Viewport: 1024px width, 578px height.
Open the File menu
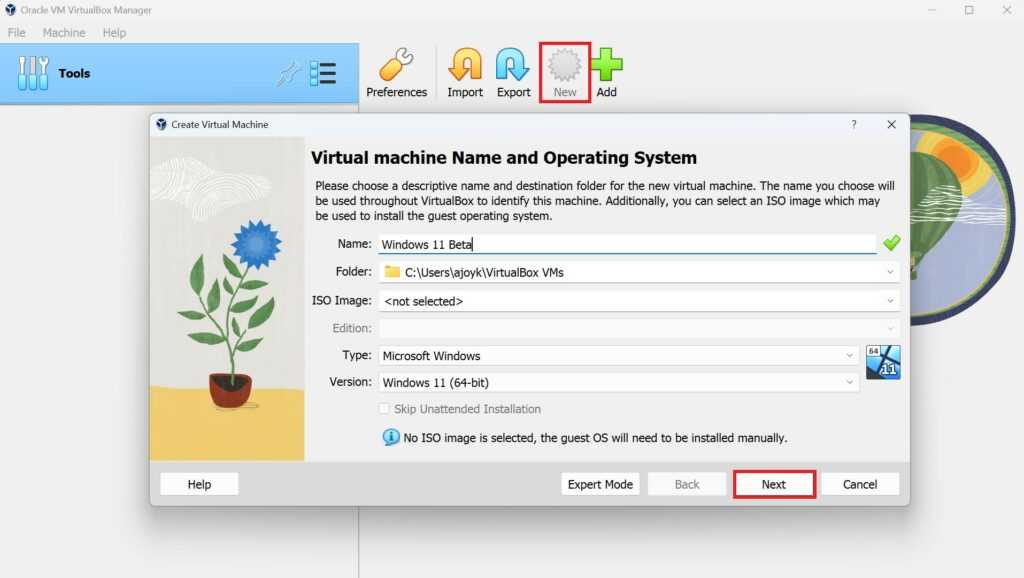[16, 33]
